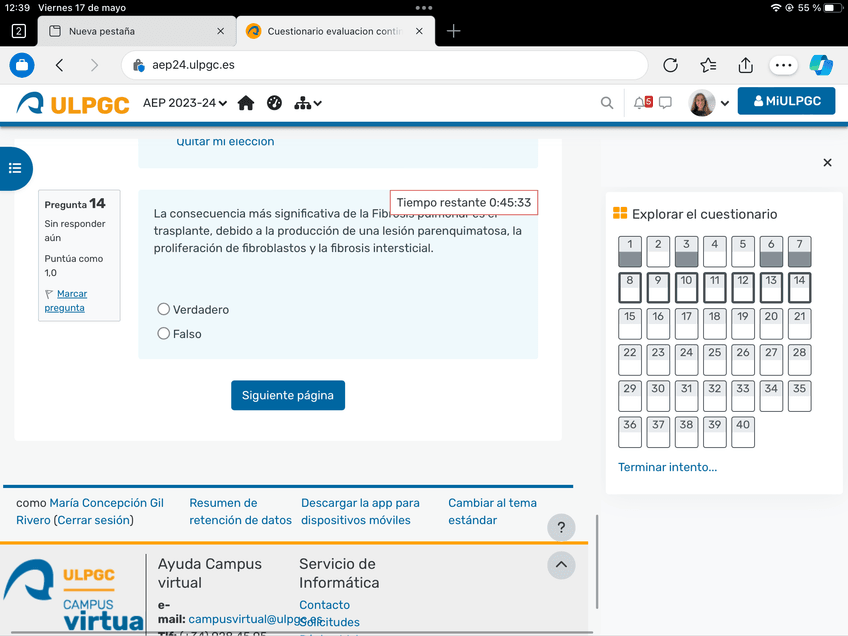Flag question 14 with Marcar pregunta

(65, 301)
